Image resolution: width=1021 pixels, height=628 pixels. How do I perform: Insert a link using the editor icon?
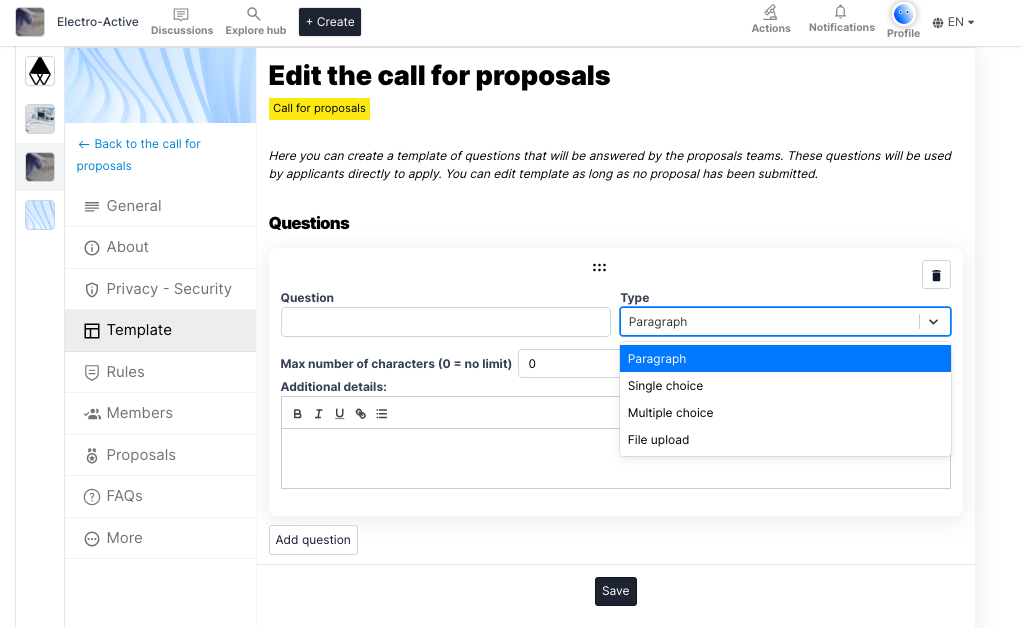[361, 414]
